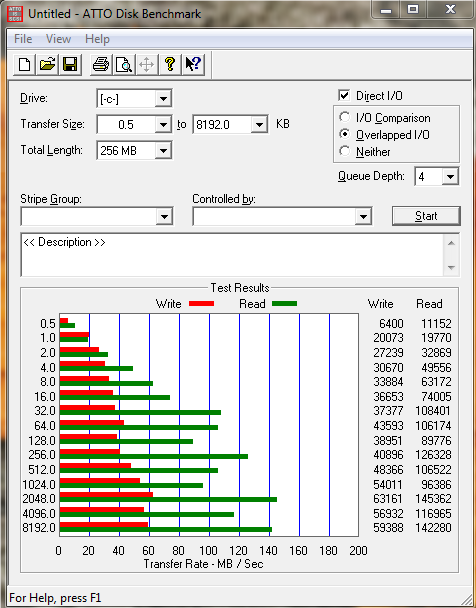The image size is (476, 608).
Task: Open the View menu
Action: 58,39
